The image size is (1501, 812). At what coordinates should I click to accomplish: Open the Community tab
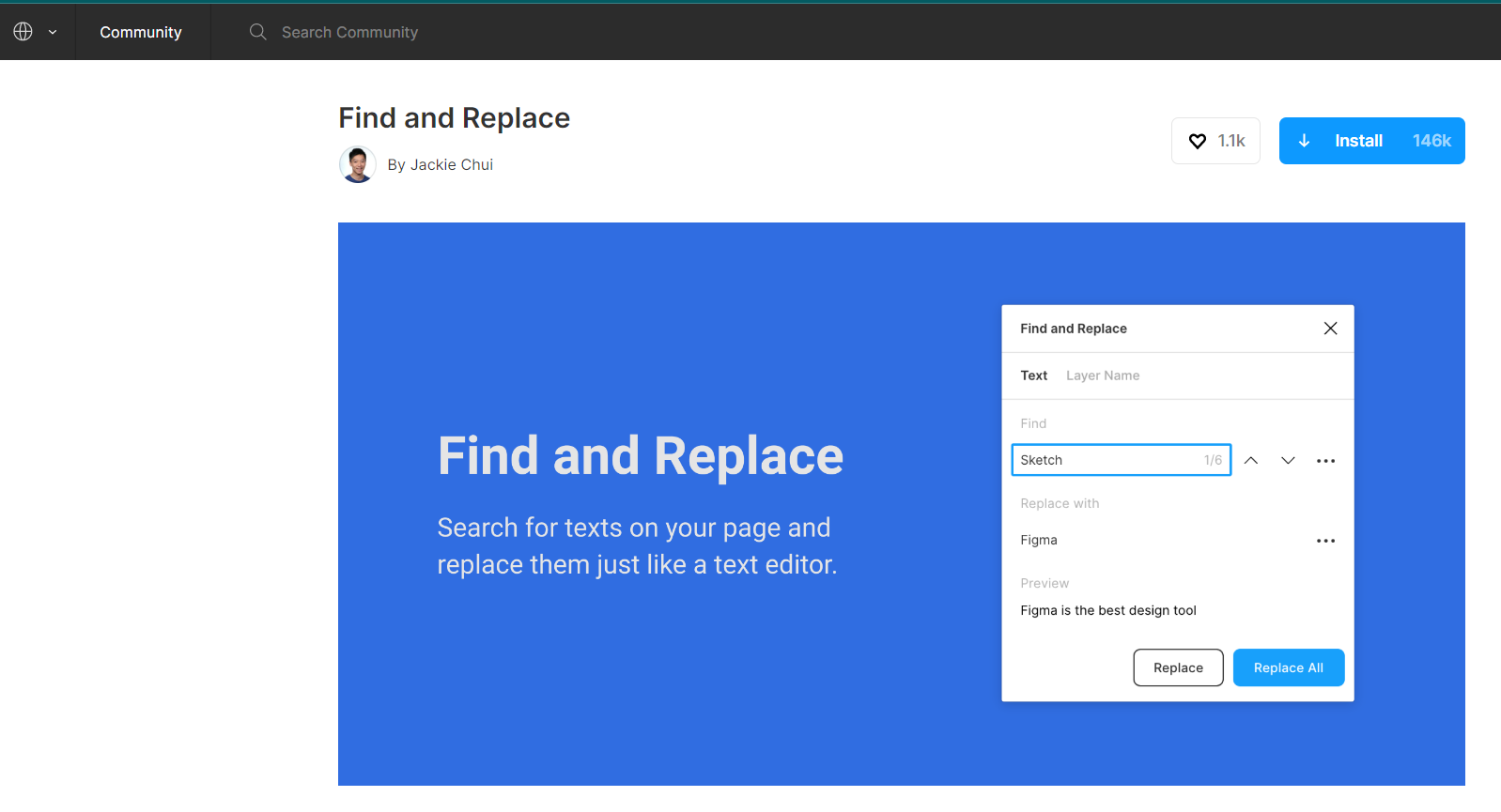(x=141, y=32)
